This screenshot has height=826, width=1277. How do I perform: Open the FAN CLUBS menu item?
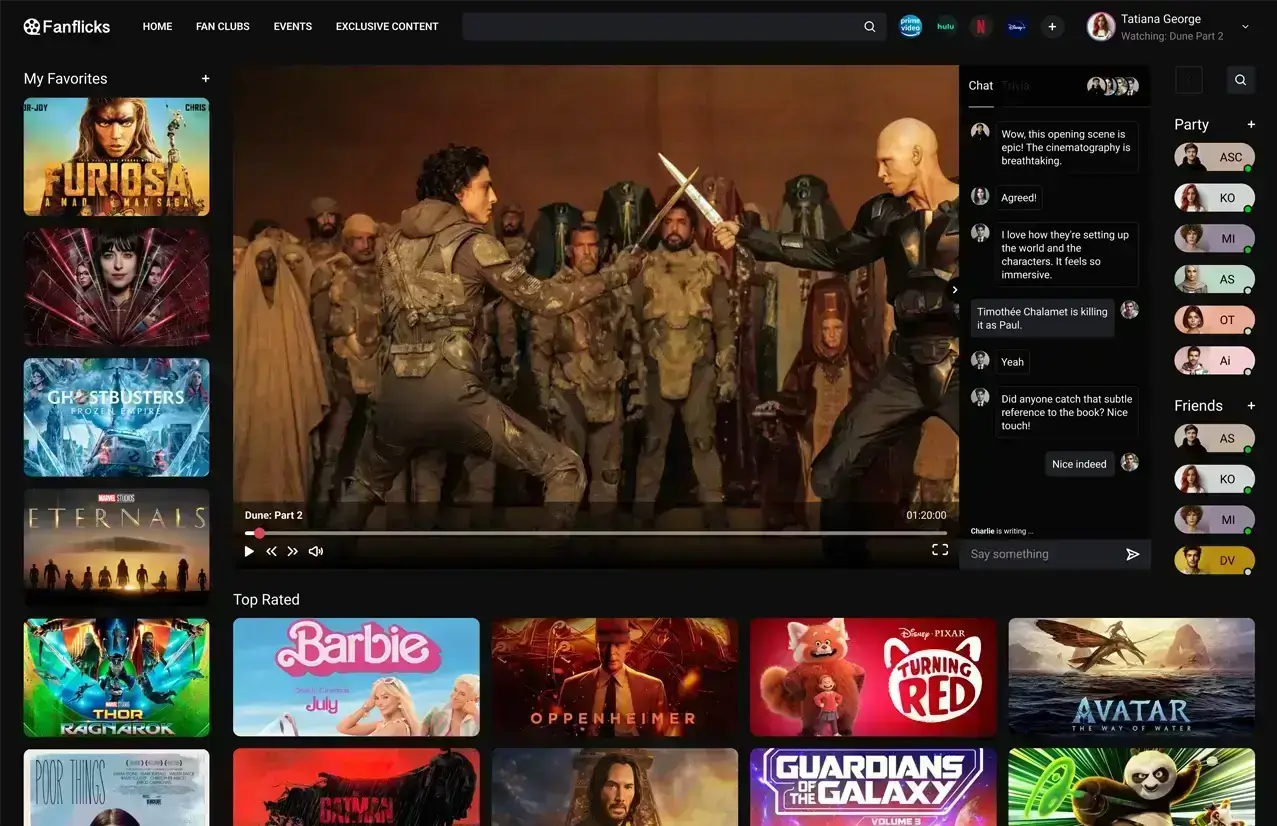222,26
